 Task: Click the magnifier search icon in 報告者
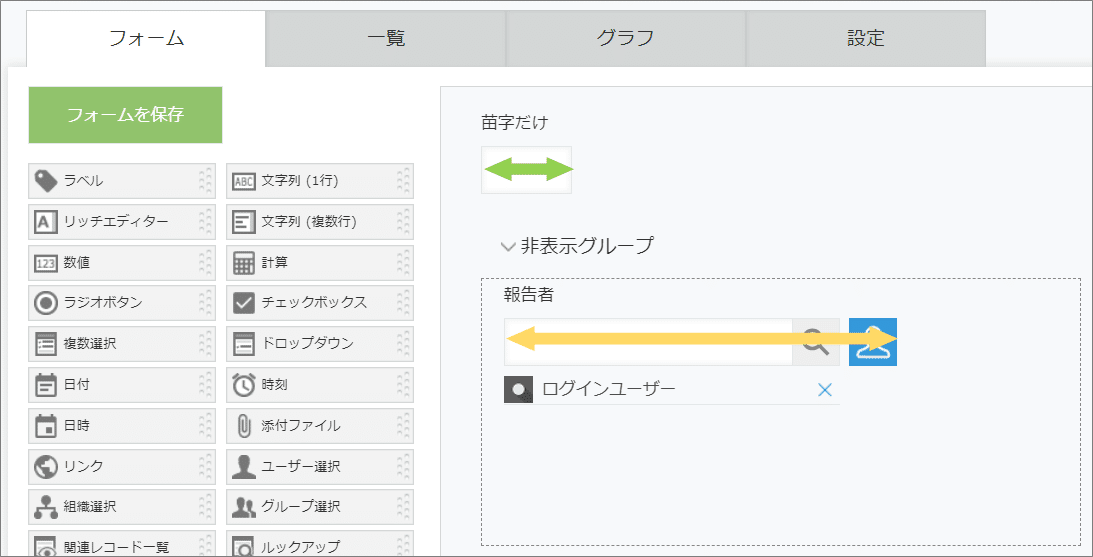click(x=816, y=342)
